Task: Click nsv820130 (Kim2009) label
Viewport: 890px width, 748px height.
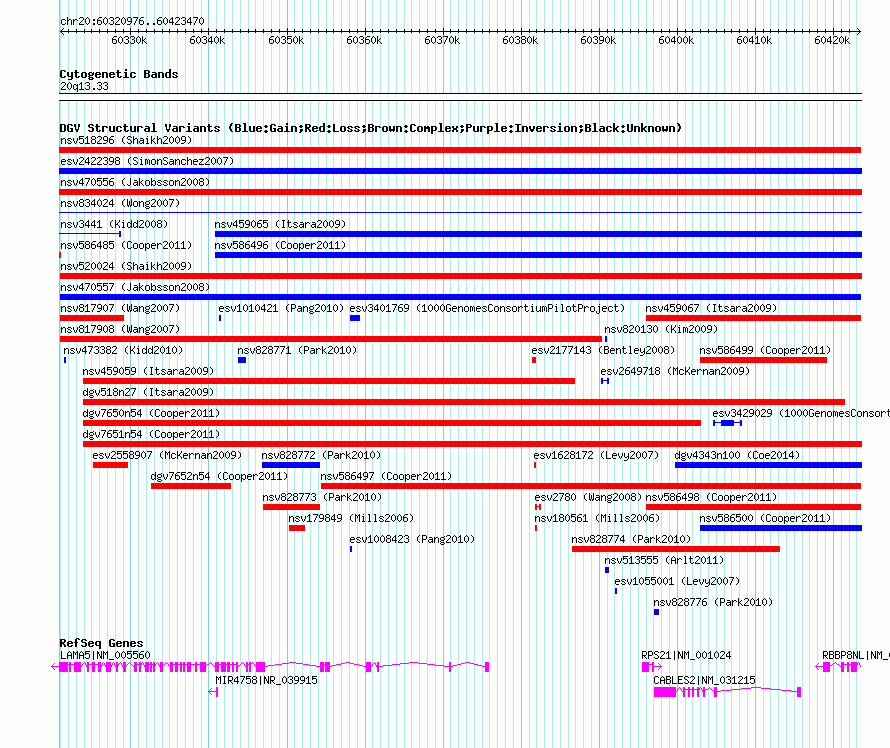Action: coord(661,329)
